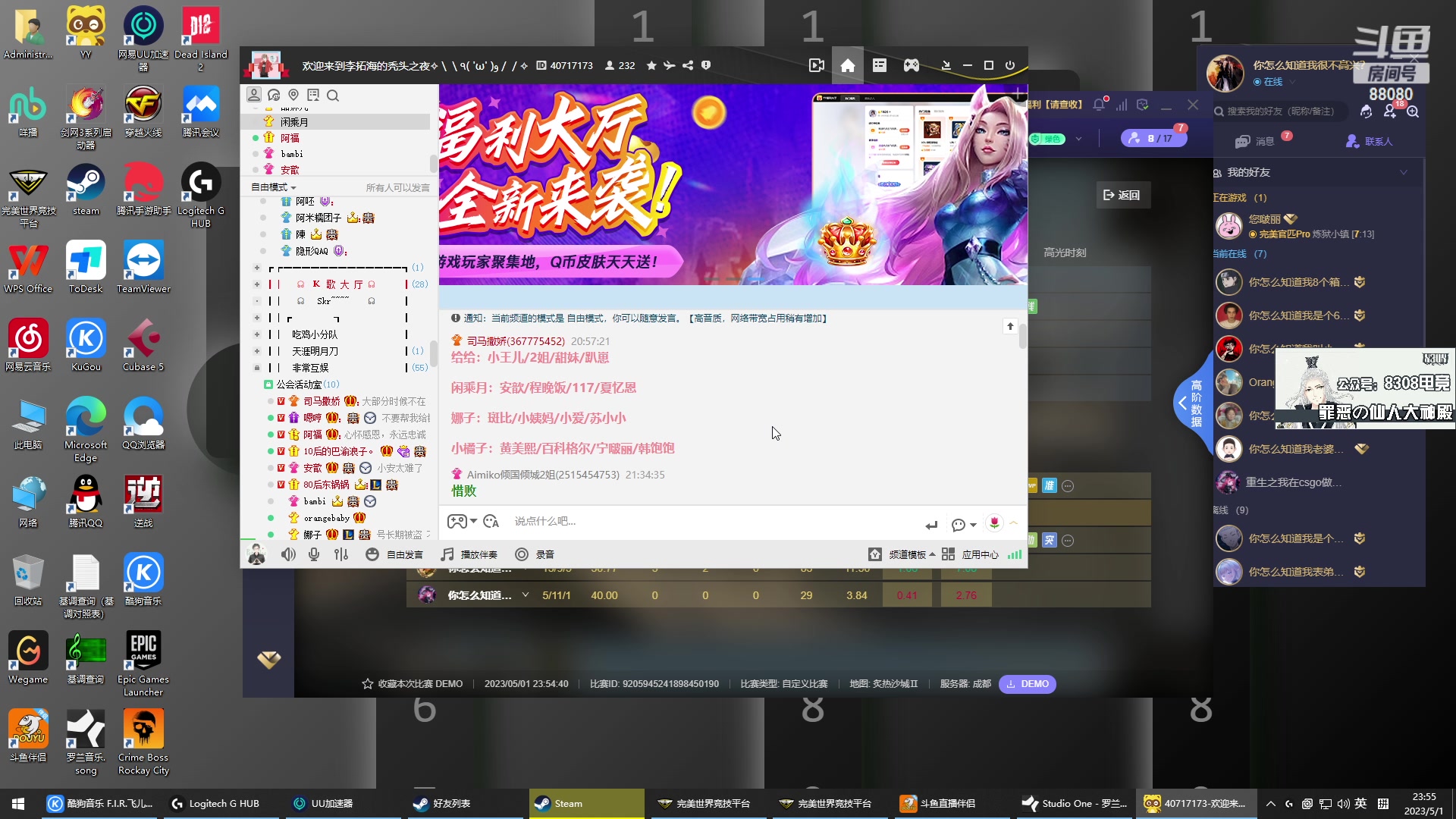Collapse the 频道模板 panel arrow
Screen dimensions: 1456x819
[x=934, y=554]
